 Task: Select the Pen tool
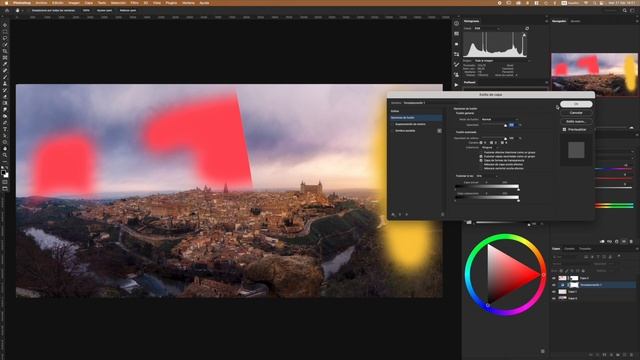(x=5, y=122)
